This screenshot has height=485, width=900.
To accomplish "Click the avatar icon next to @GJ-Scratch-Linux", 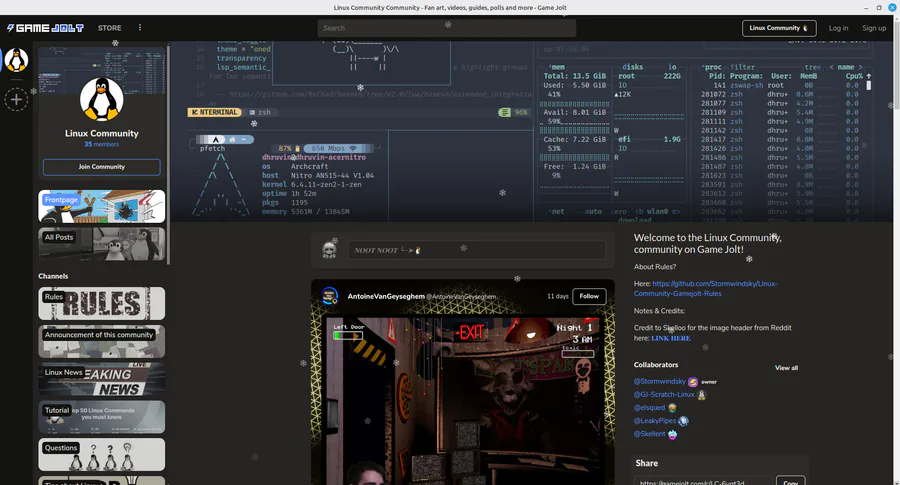I will pyautogui.click(x=701, y=395).
